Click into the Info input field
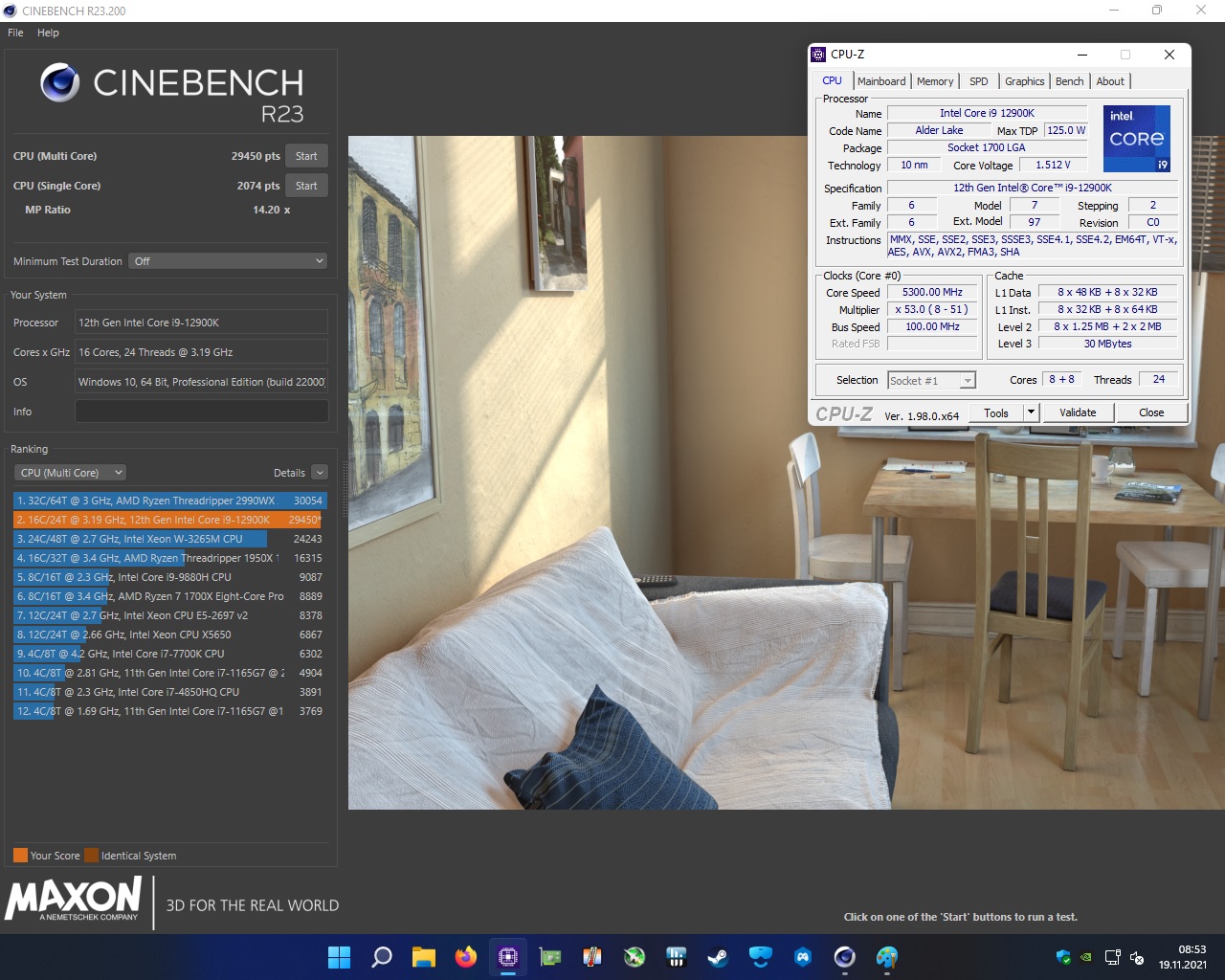Viewport: 1225px width, 980px height. tap(201, 412)
